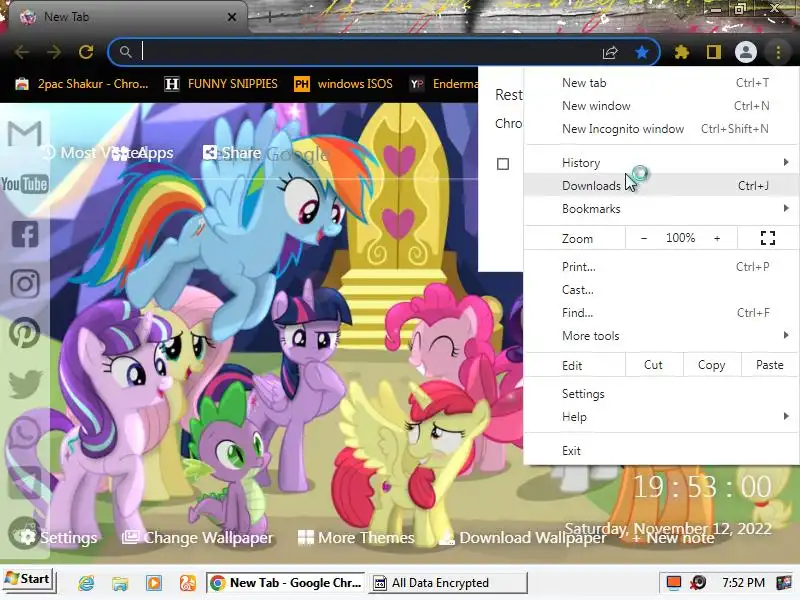800x600 pixels.
Task: Open New Incognito window
Action: (661, 129)
